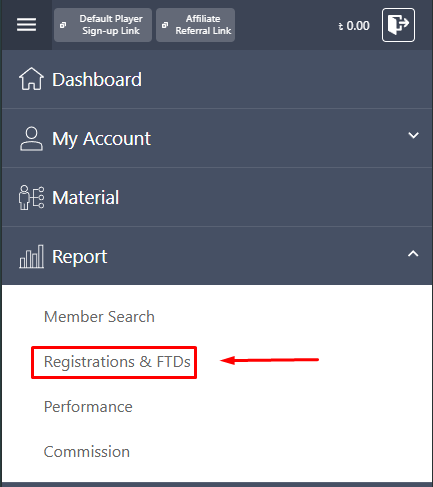Select the My Account menu label

point(101,139)
